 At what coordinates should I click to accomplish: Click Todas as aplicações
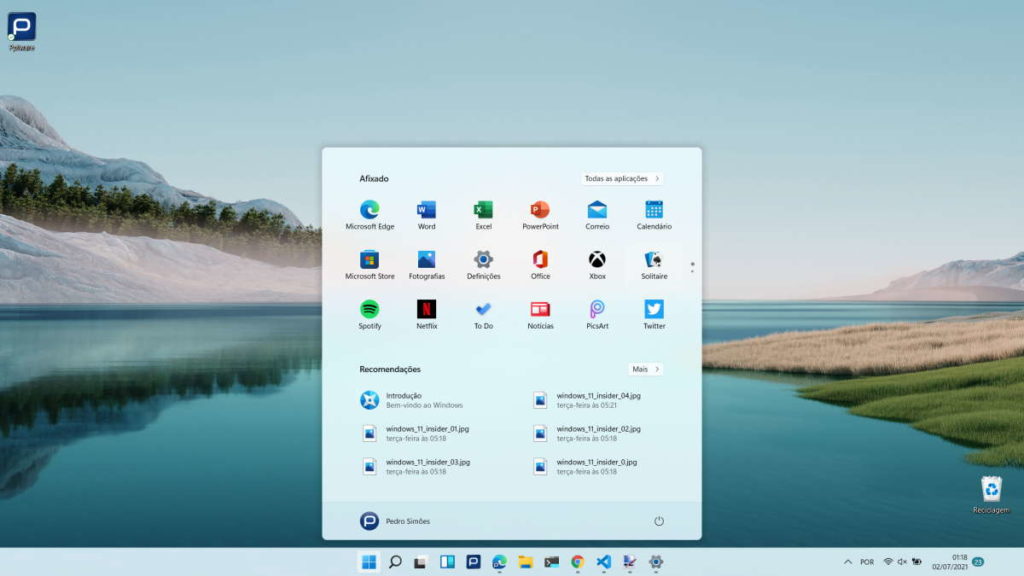click(620, 177)
